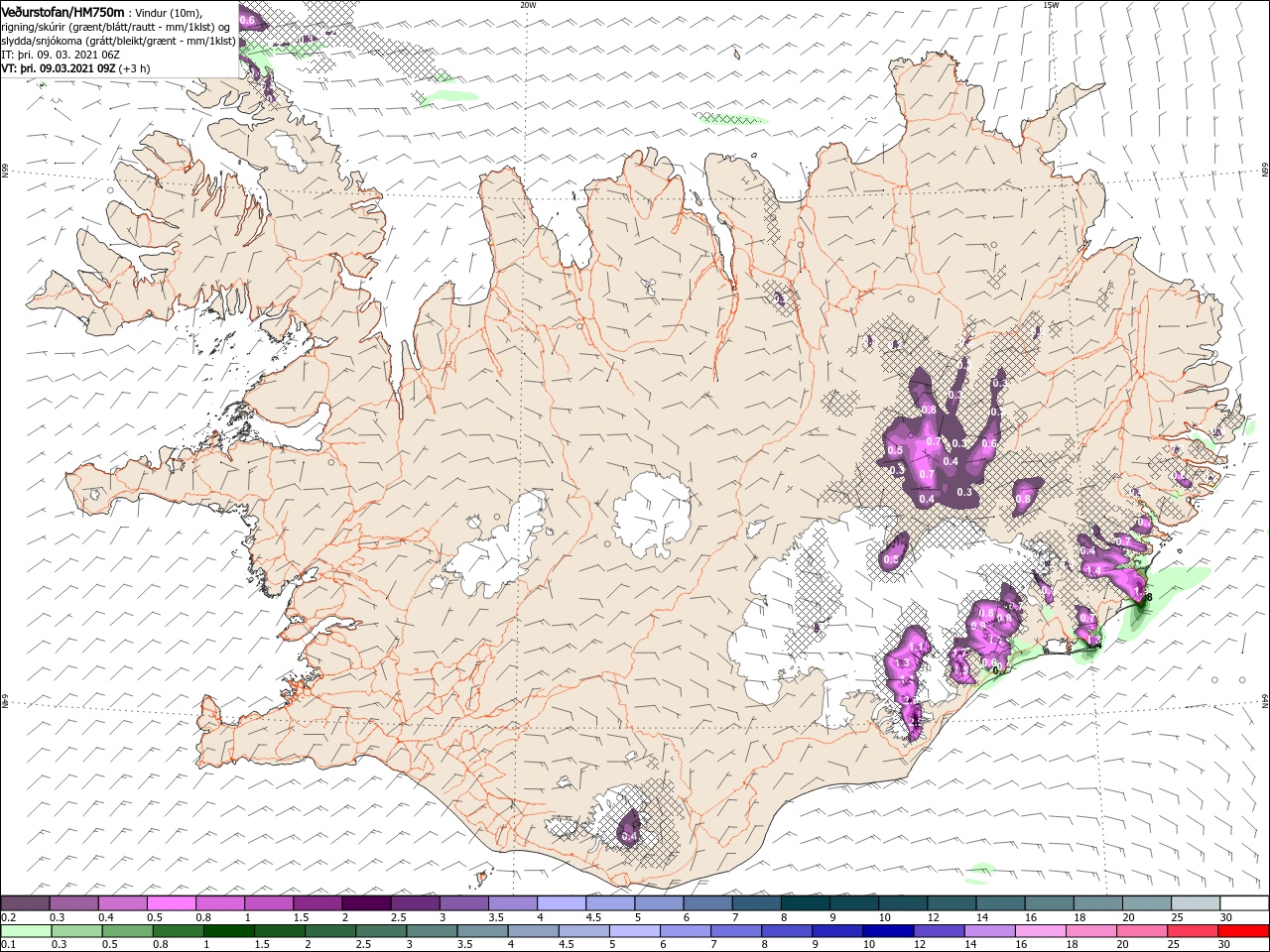
Task: Click the 'VT: þri. 09.03.2021 09Z (+3 h)' line
Action: [75, 68]
